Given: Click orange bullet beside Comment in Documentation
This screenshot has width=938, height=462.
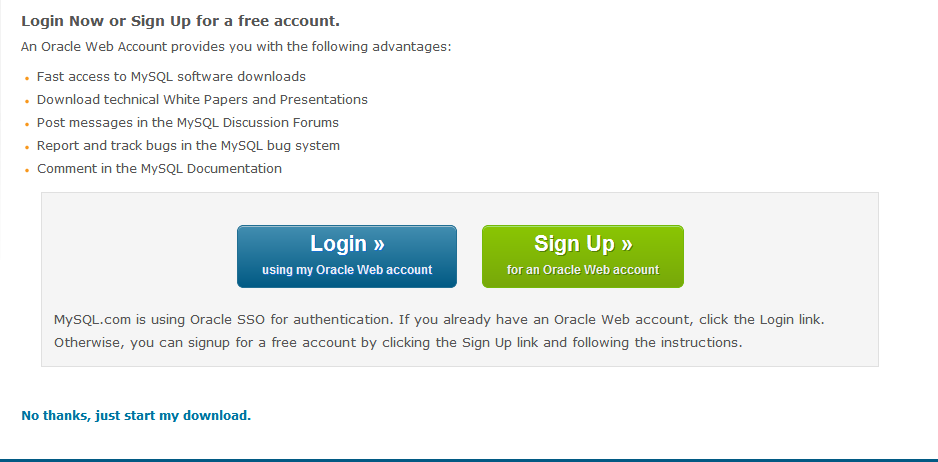Looking at the screenshot, I should pos(27,171).
